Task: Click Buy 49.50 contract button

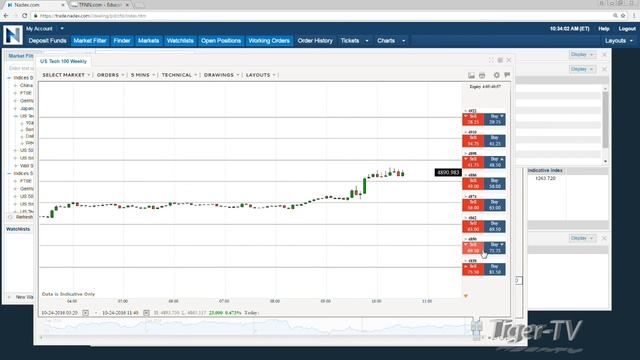Action: (495, 162)
